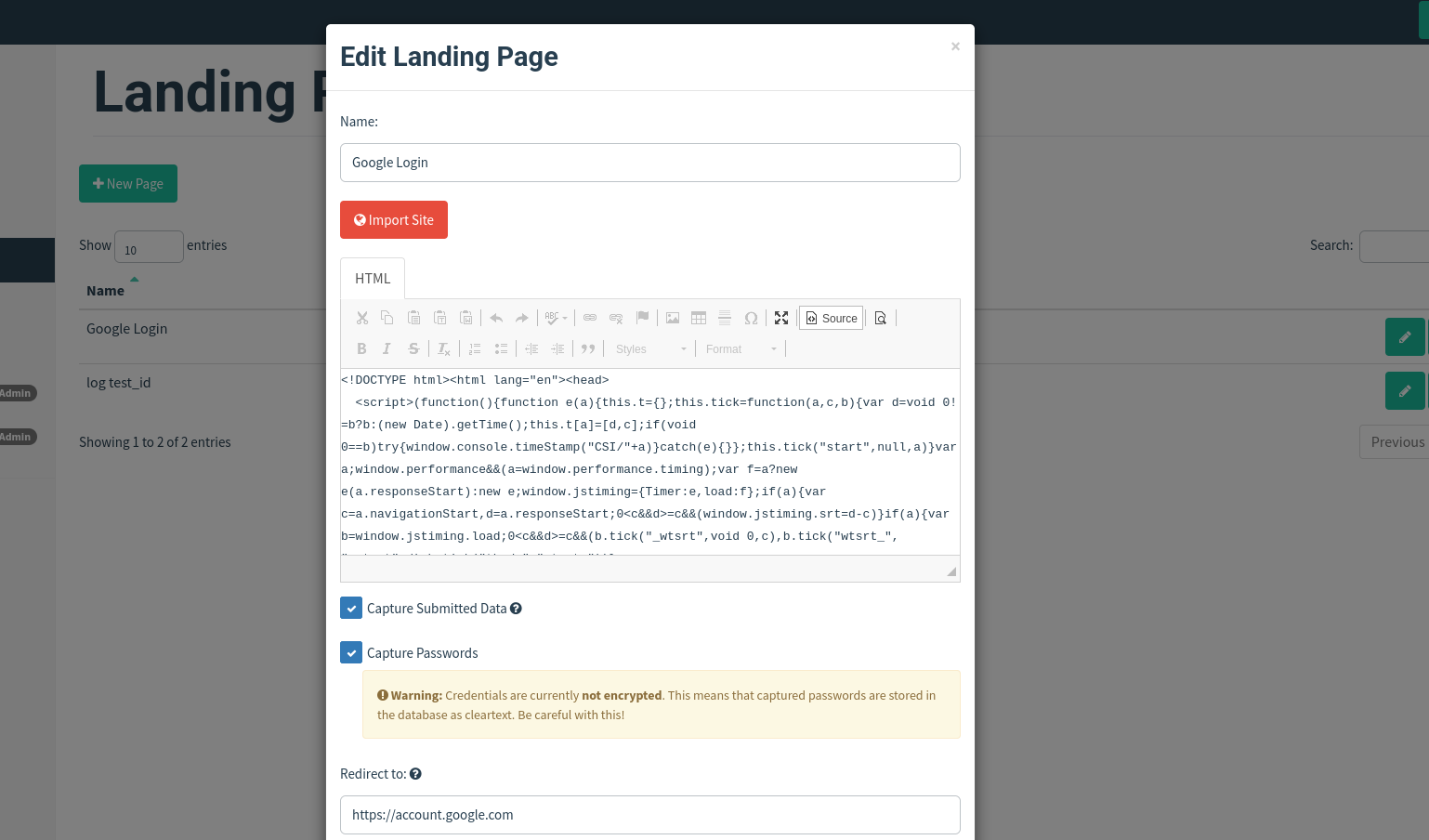Open the editor preview

[880, 318]
